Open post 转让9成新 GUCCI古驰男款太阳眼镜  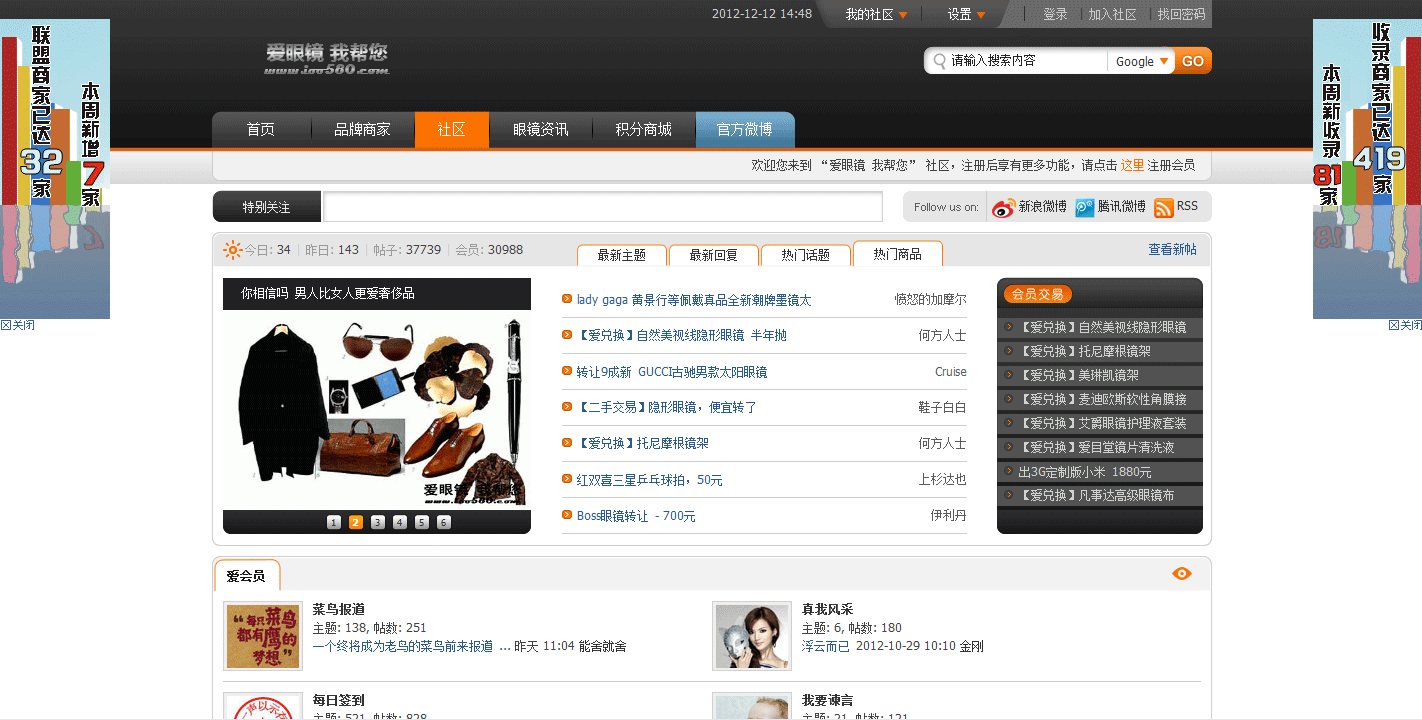pos(672,372)
